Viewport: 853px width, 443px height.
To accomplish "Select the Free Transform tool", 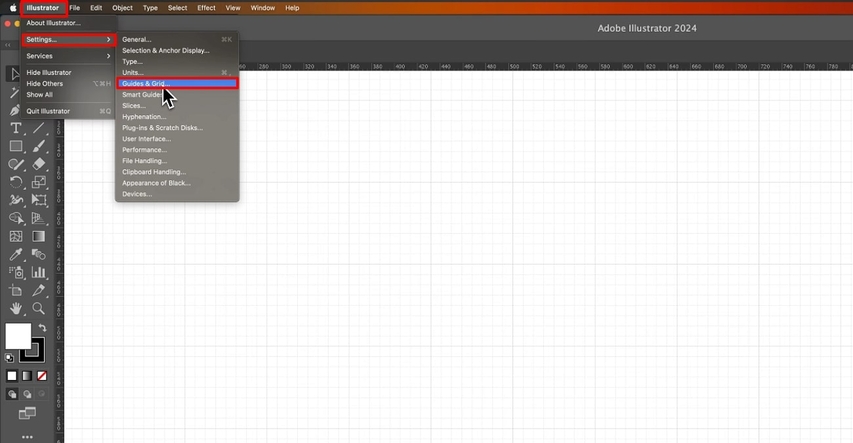I will click(x=39, y=200).
